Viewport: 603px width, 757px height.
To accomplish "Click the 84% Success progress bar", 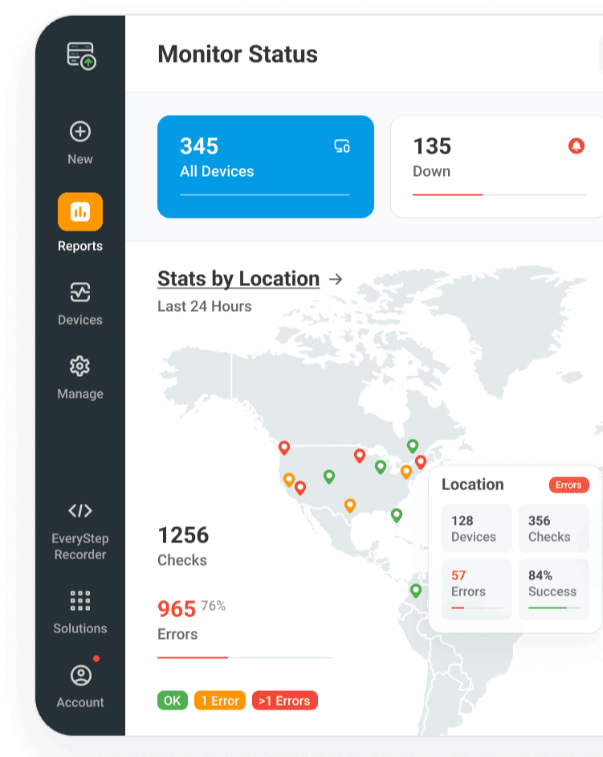I will 553,607.
